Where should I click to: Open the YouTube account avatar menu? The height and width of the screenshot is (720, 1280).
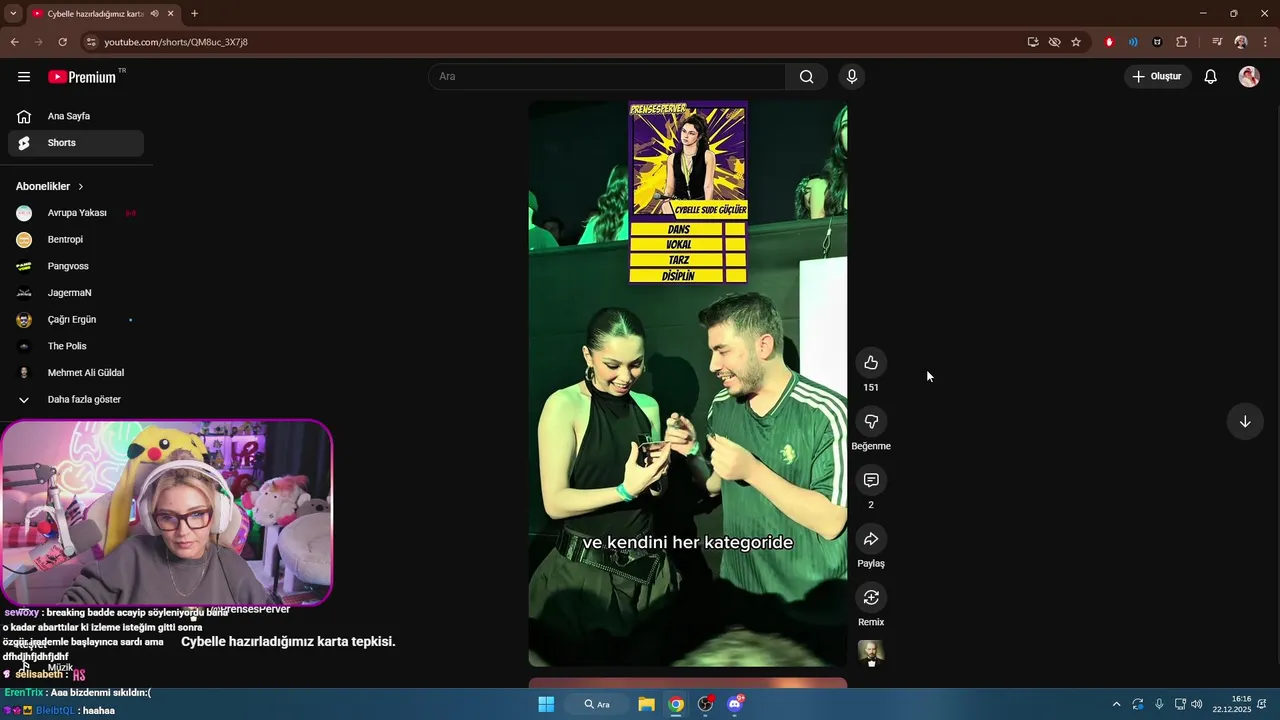(x=1249, y=77)
